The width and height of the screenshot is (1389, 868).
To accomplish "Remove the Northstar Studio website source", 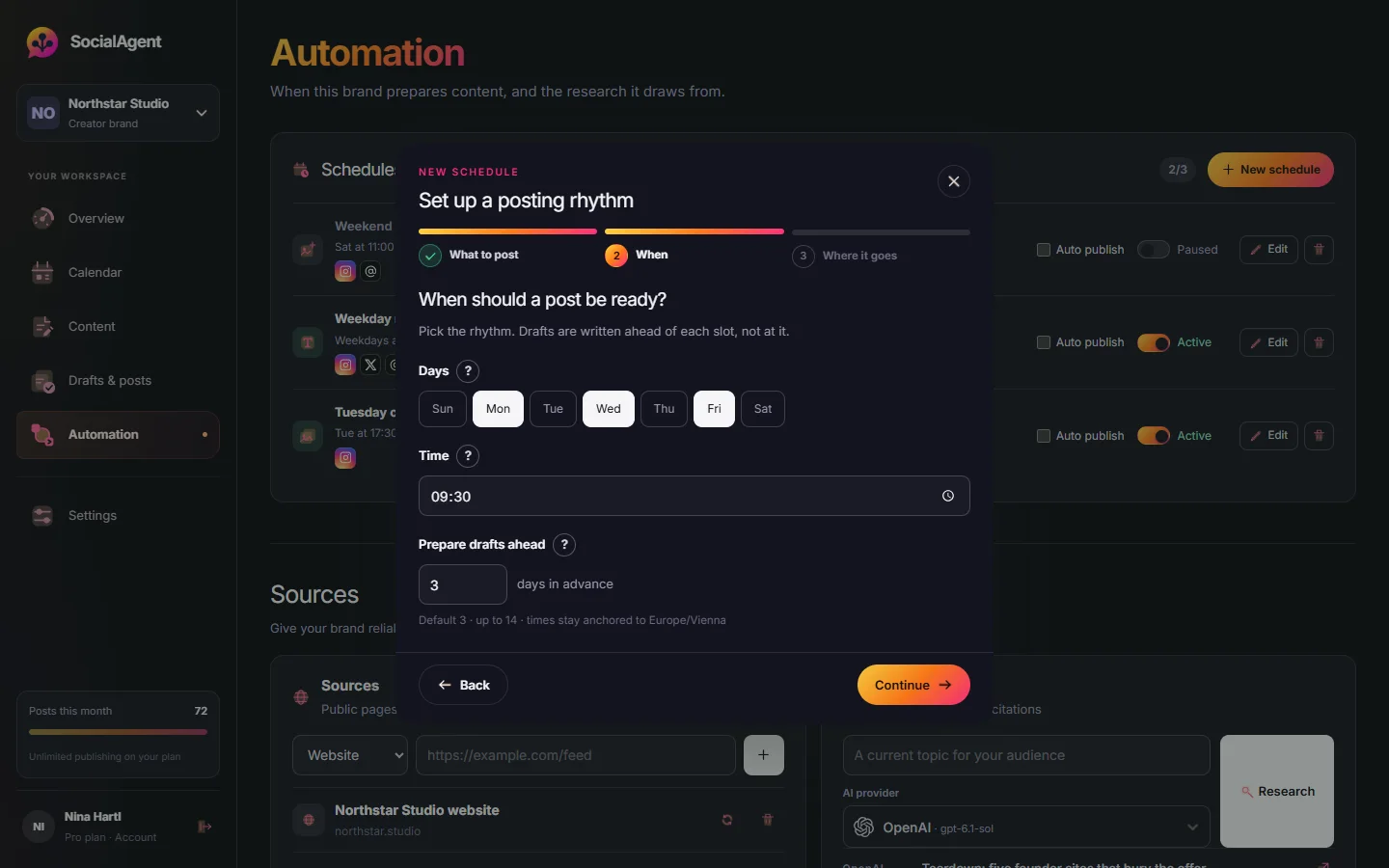I will pos(768,820).
